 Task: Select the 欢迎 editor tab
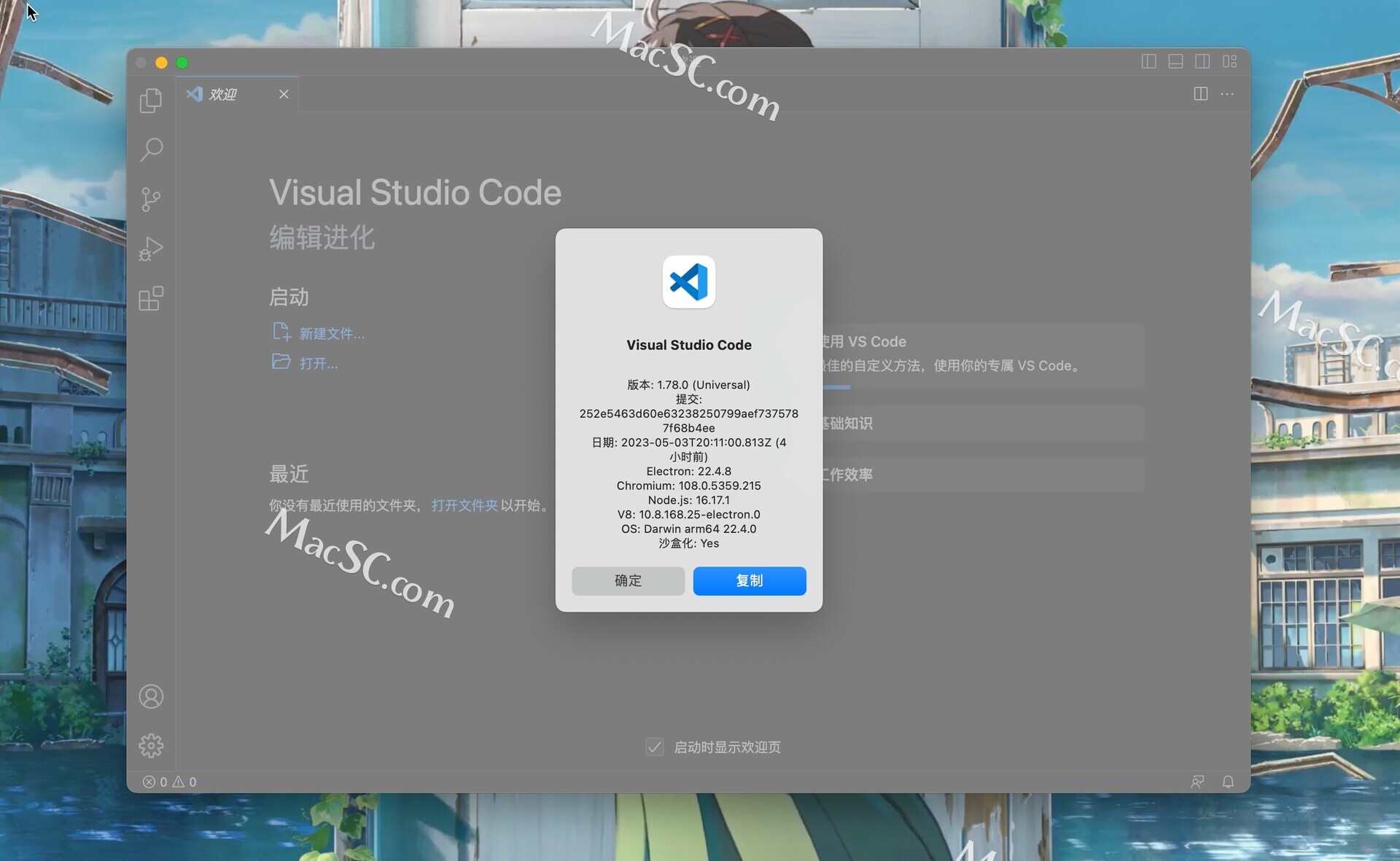tap(237, 94)
